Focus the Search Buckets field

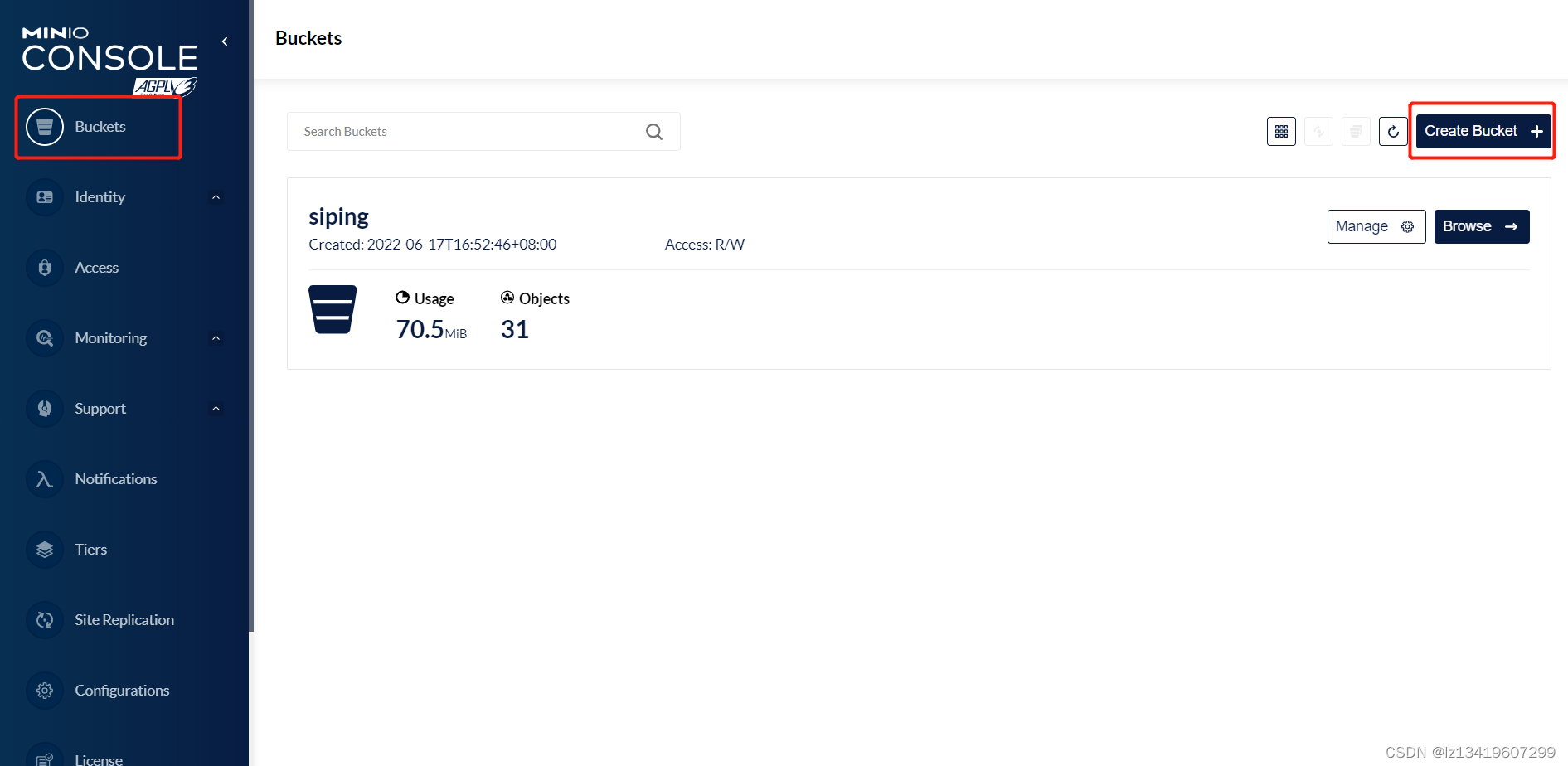point(483,131)
